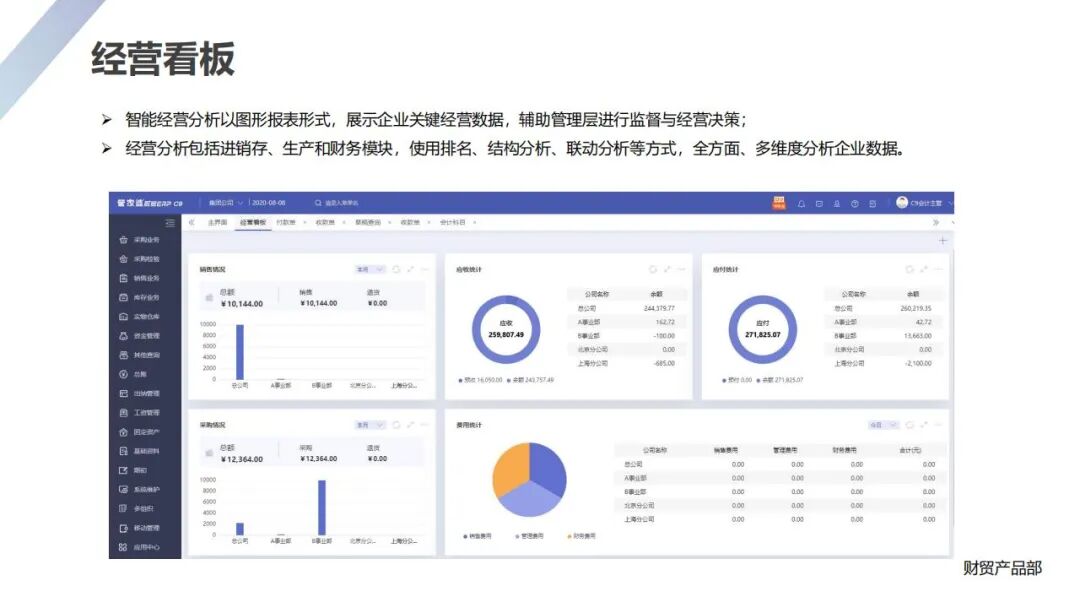The width and height of the screenshot is (1080, 608).
Task: Open the notification bell in top bar
Action: 801,204
